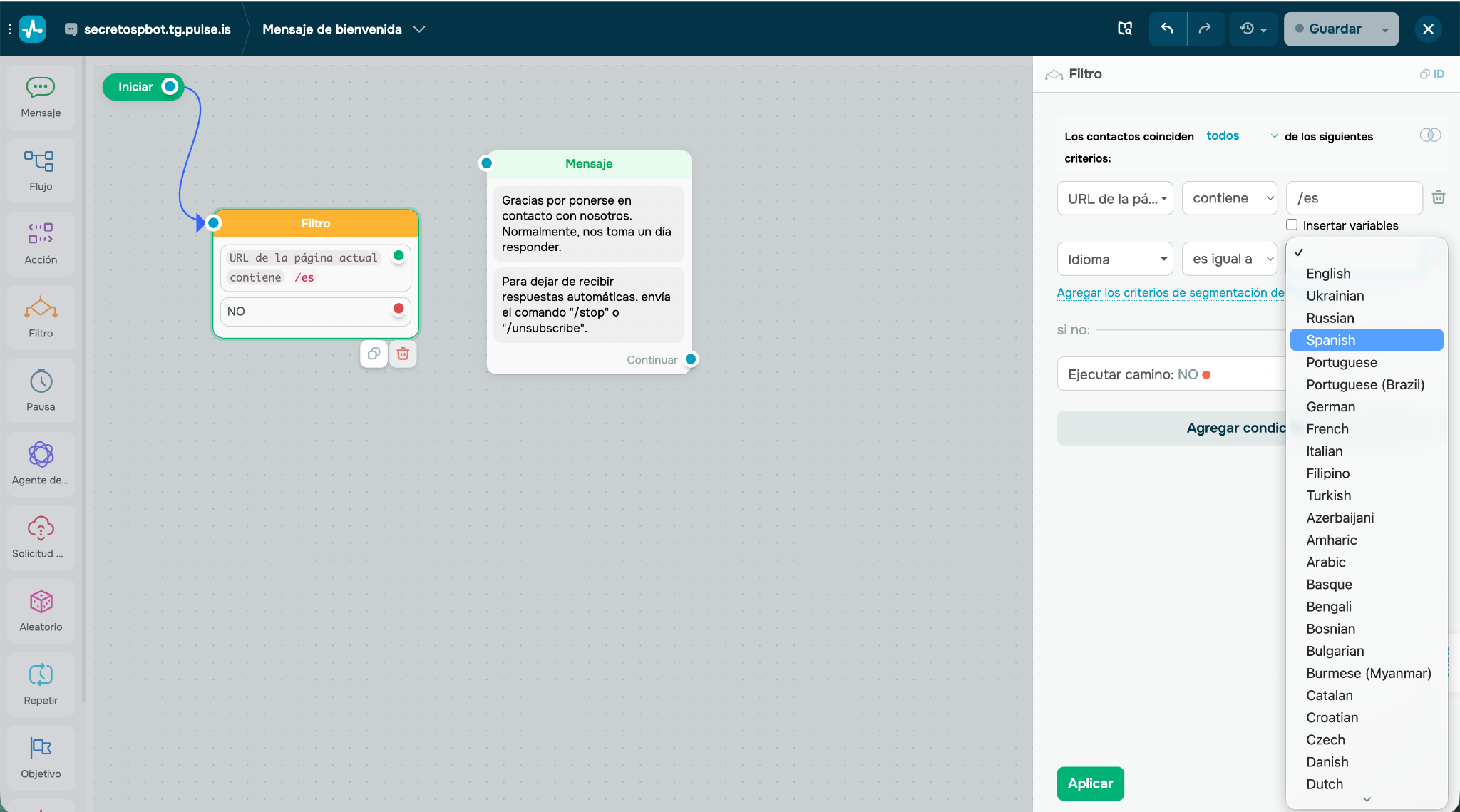Select French in the language list
Viewport: 1460px width, 812px height.
point(1367,429)
